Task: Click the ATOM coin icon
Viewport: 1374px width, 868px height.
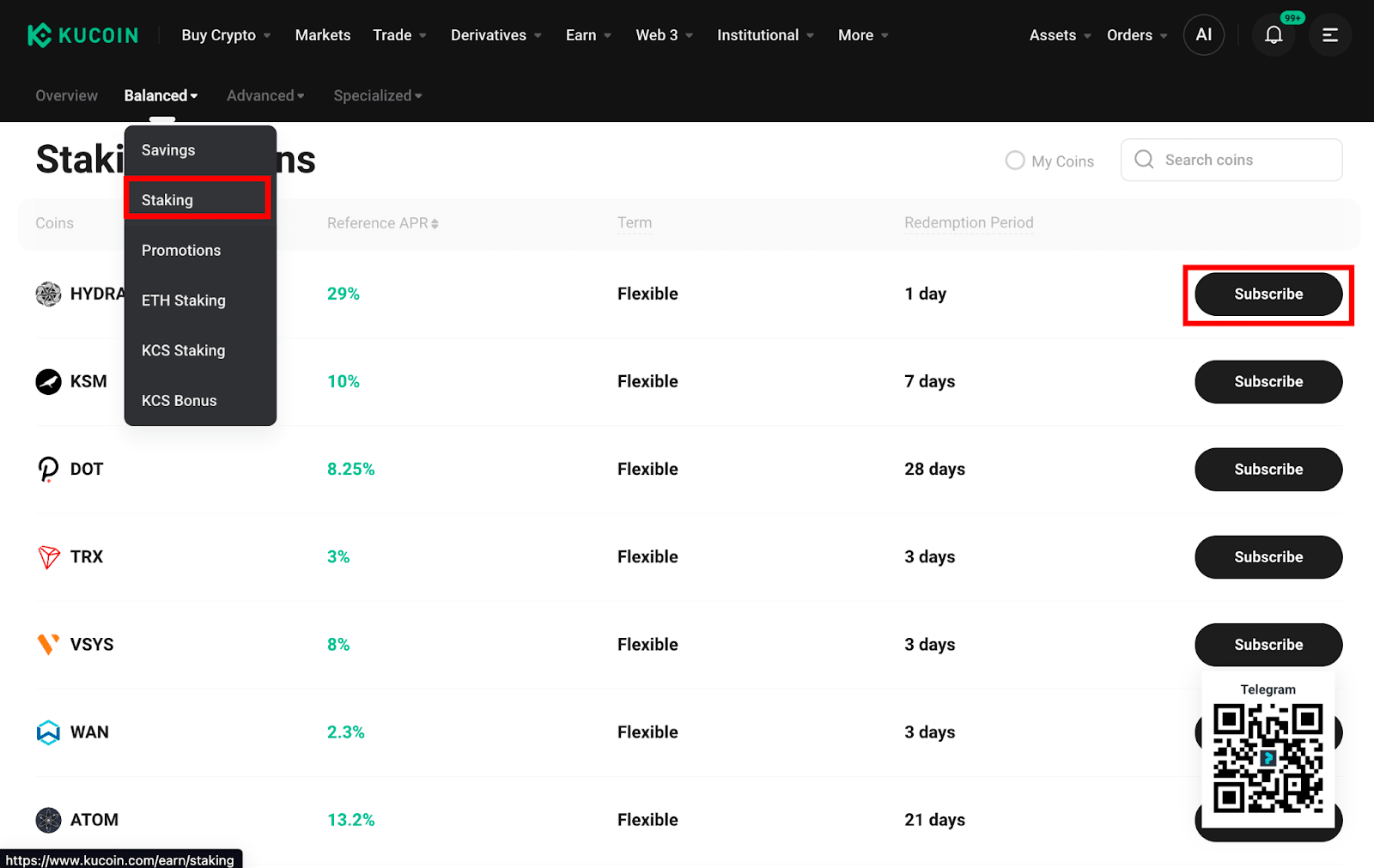Action: (48, 820)
